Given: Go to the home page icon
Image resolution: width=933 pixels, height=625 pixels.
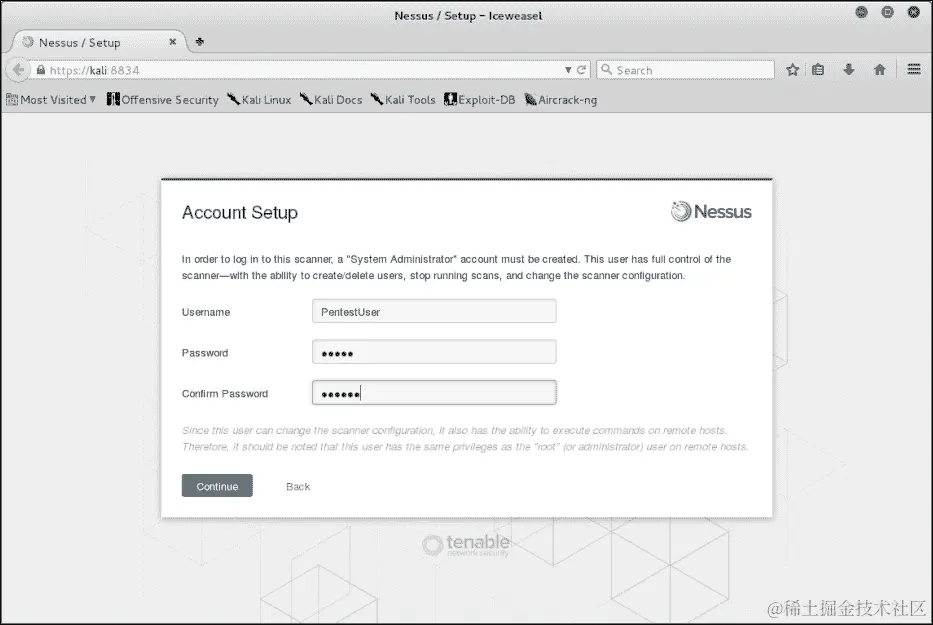Looking at the screenshot, I should tap(879, 70).
